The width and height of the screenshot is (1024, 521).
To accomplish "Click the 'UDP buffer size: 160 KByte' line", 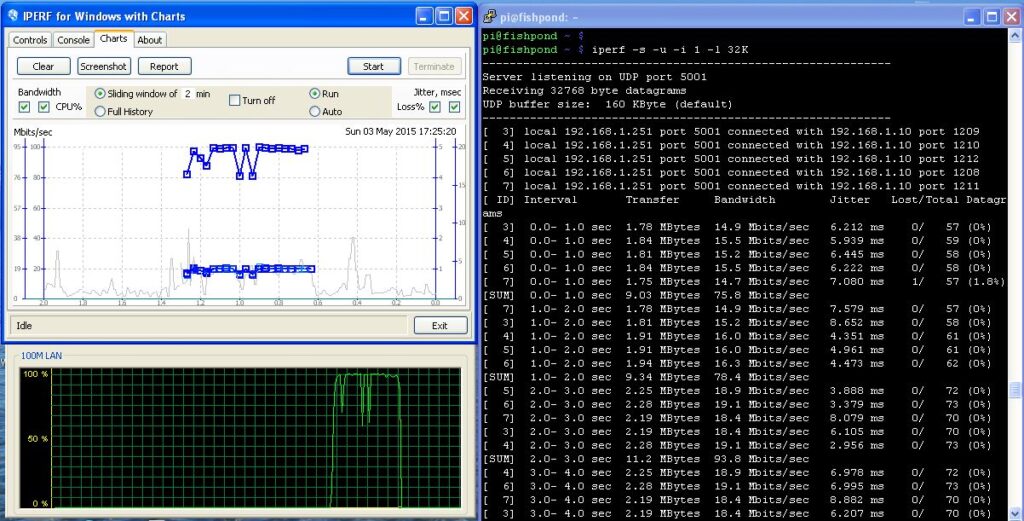I will pyautogui.click(x=607, y=104).
